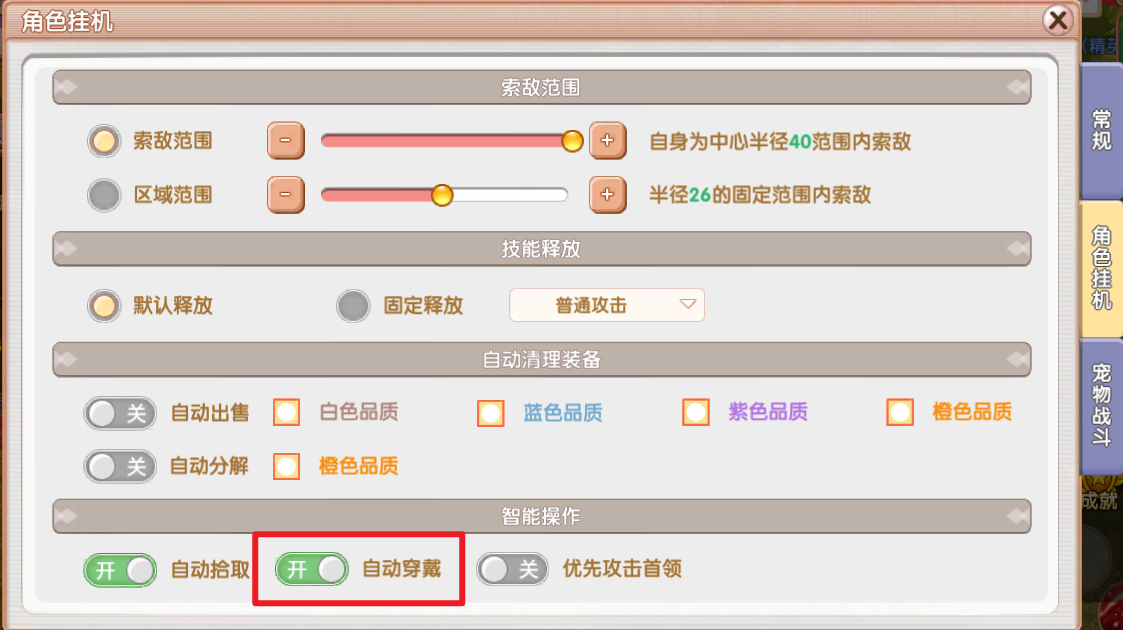Switch to the 宠物战斗 tab
Screen dimensions: 1123x630
tap(1101, 405)
